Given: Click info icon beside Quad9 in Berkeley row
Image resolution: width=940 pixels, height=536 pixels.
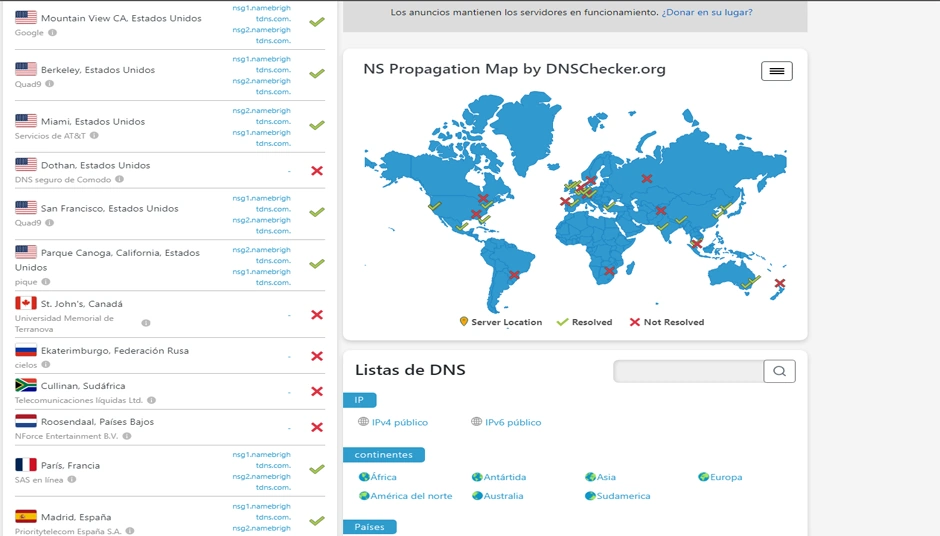Looking at the screenshot, I should 50,84.
